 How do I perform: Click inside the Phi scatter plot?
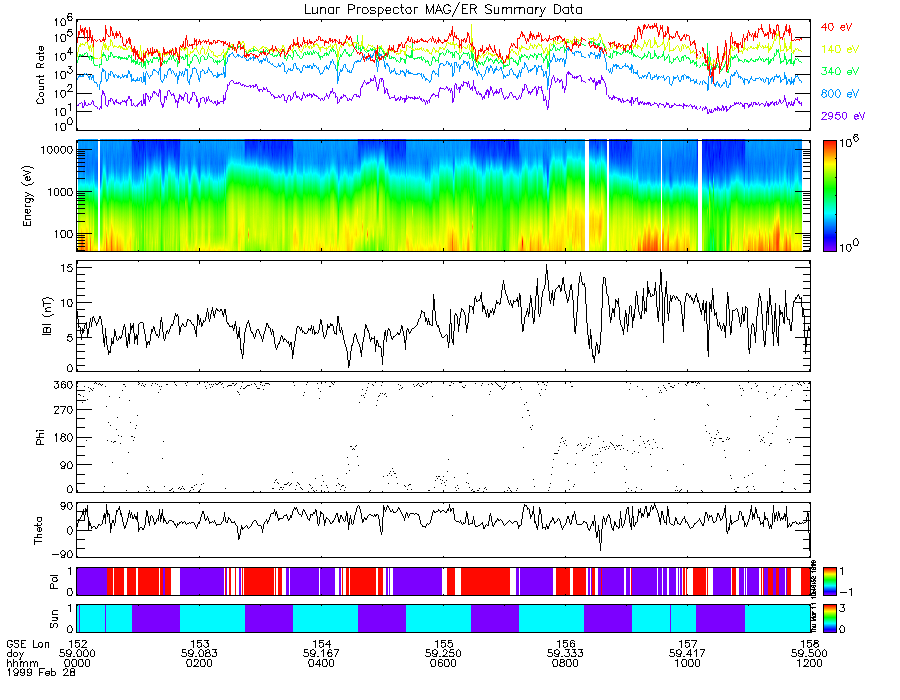click(x=443, y=437)
